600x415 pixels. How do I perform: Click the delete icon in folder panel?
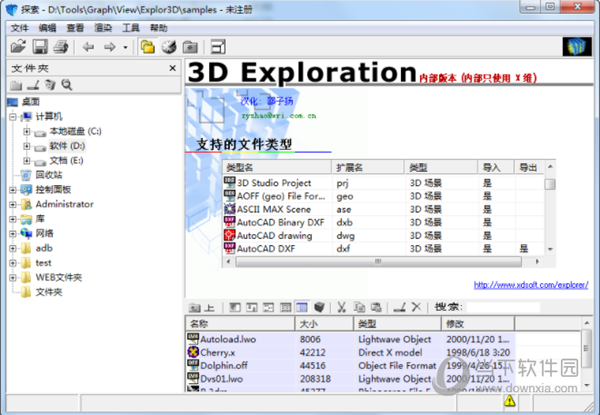tap(50, 85)
